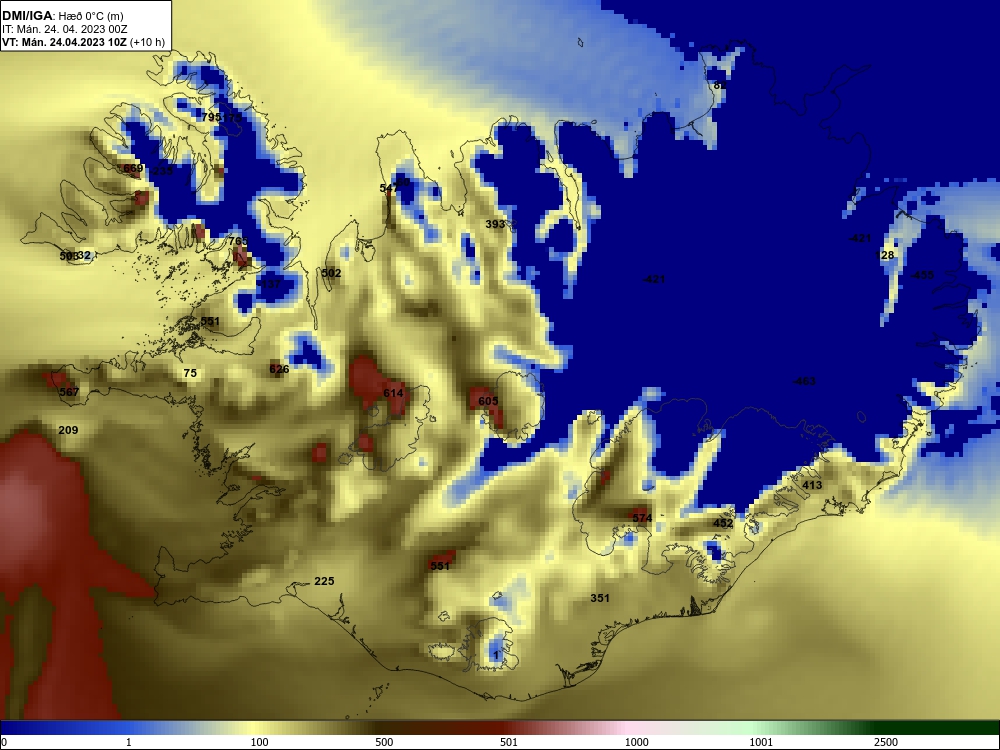This screenshot has height=750, width=1000.
Task: Click the legend tick label 500
Action: (384, 742)
